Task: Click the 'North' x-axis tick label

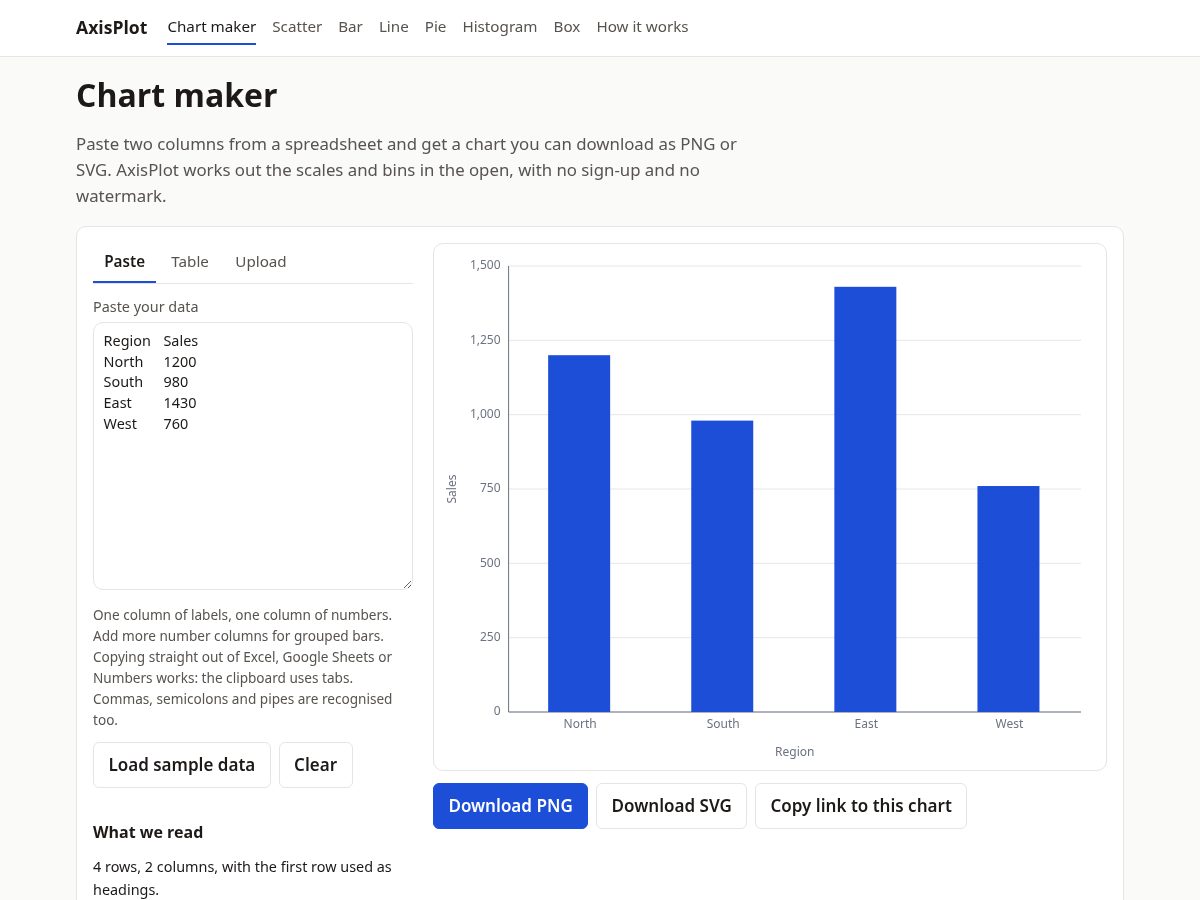Action: (580, 724)
